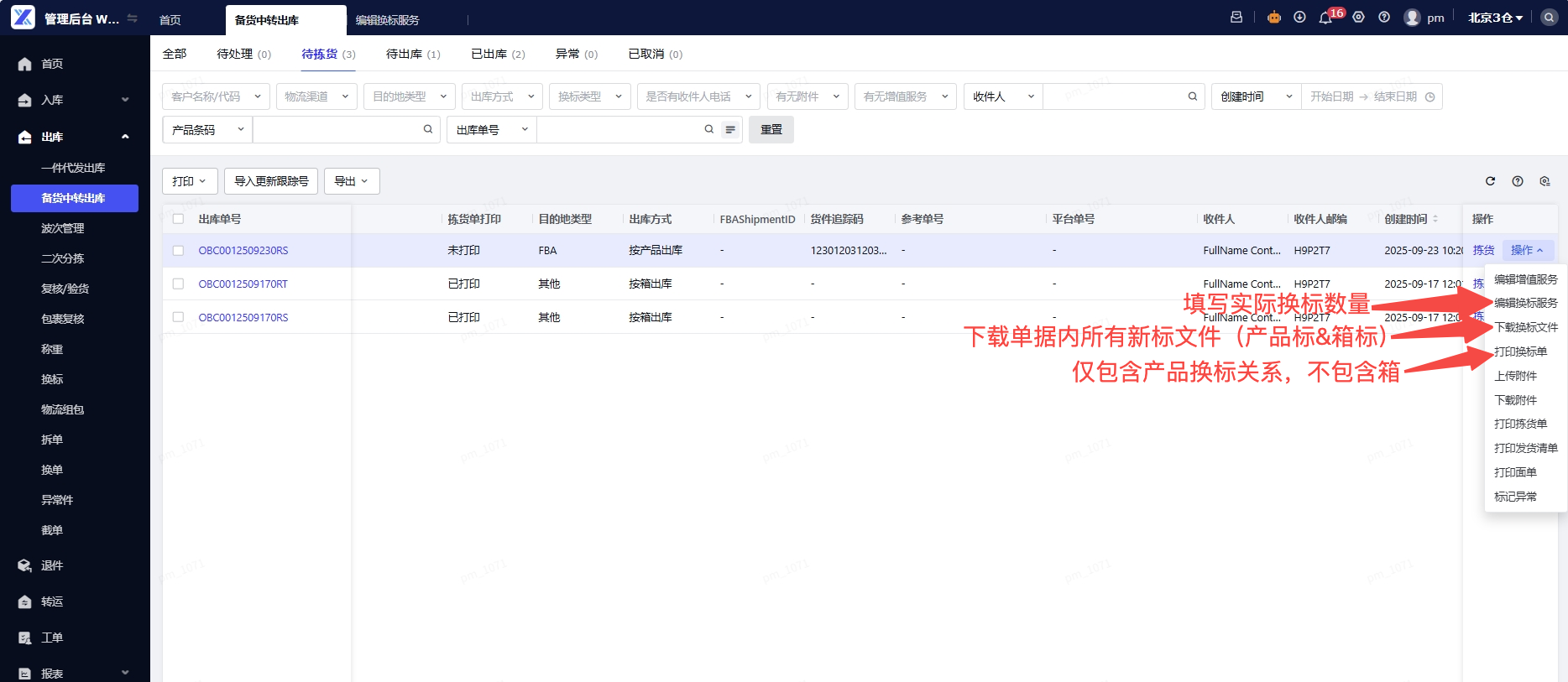This screenshot has height=682, width=1568.
Task: Open table column settings icon
Action: [x=1544, y=181]
